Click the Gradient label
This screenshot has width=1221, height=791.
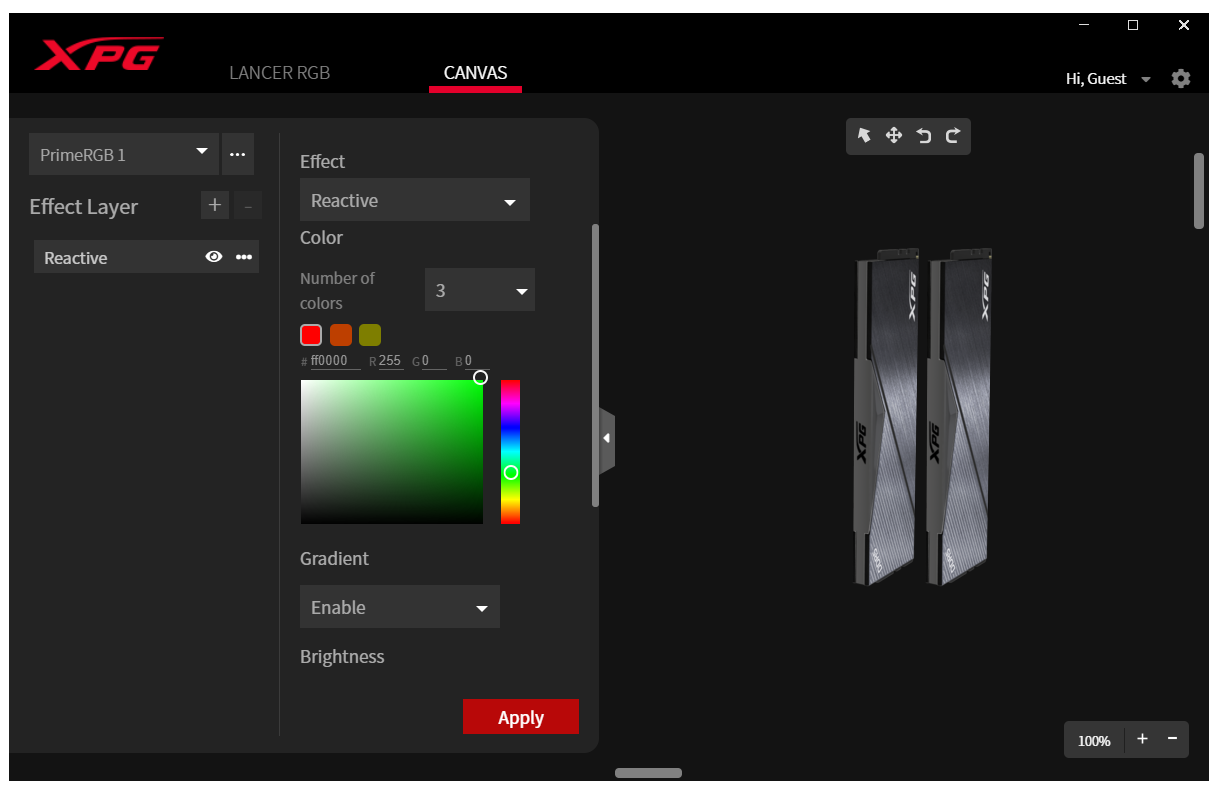pyautogui.click(x=334, y=558)
